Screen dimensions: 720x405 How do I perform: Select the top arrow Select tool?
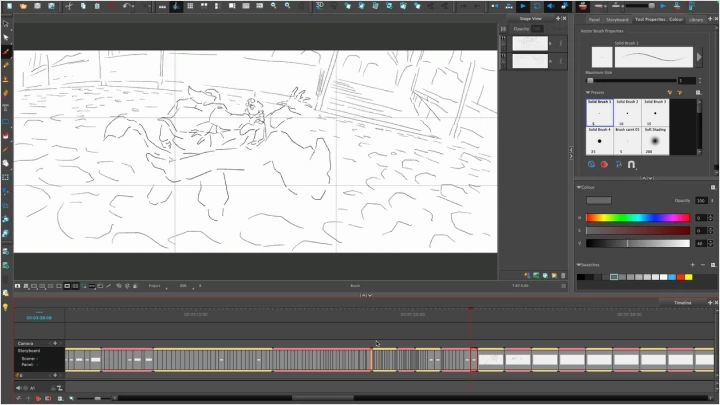[x=7, y=24]
